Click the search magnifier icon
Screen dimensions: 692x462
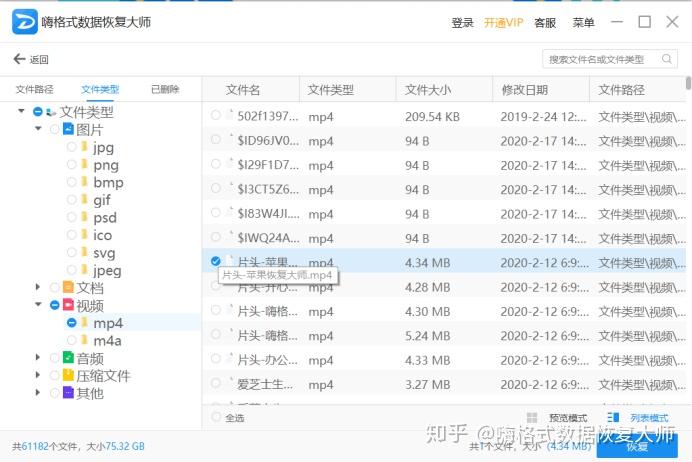click(x=666, y=59)
